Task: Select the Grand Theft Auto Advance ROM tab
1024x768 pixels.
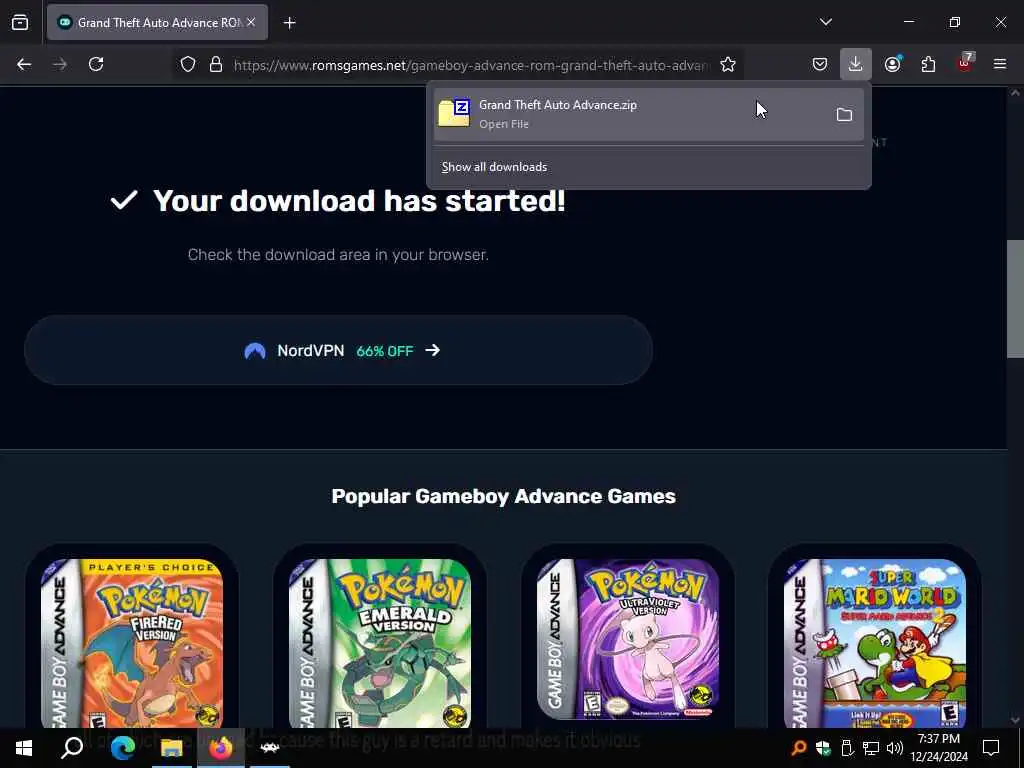Action: pos(157,22)
